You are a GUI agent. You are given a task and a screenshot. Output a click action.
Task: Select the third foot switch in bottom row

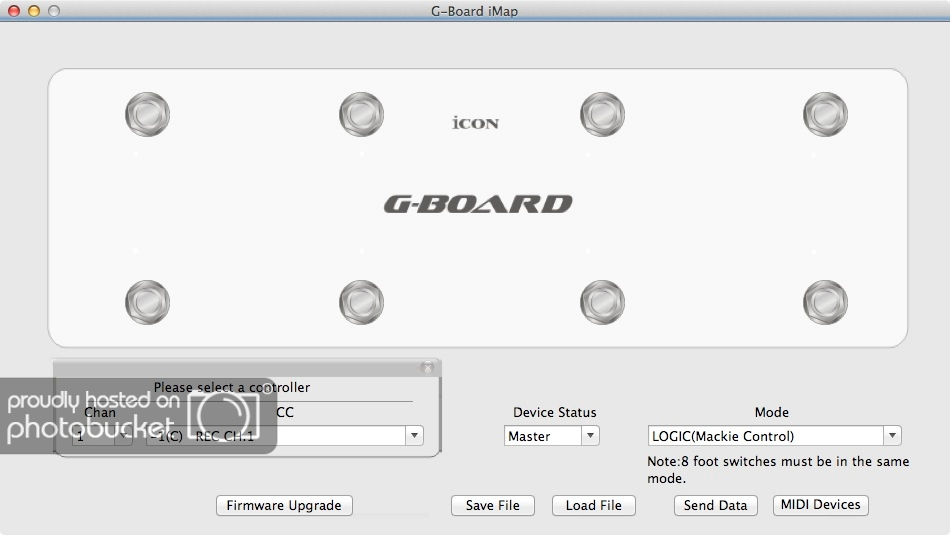[x=602, y=302]
